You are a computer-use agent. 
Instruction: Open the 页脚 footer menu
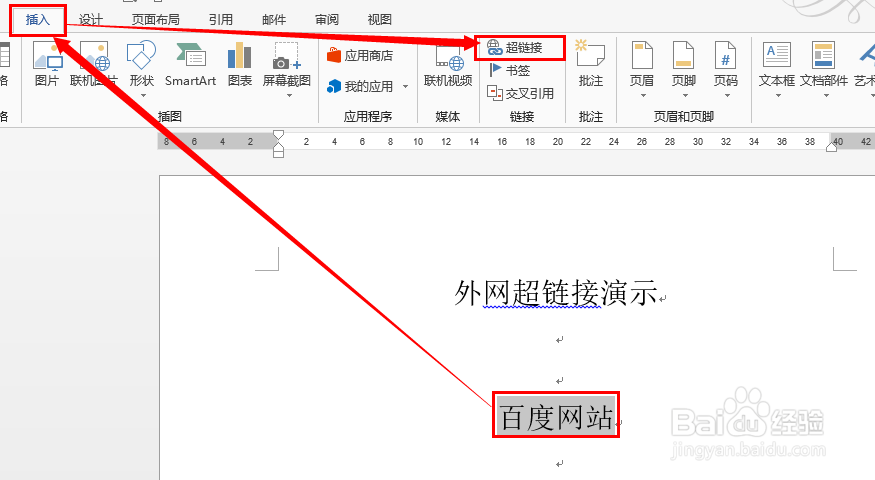[x=684, y=64]
